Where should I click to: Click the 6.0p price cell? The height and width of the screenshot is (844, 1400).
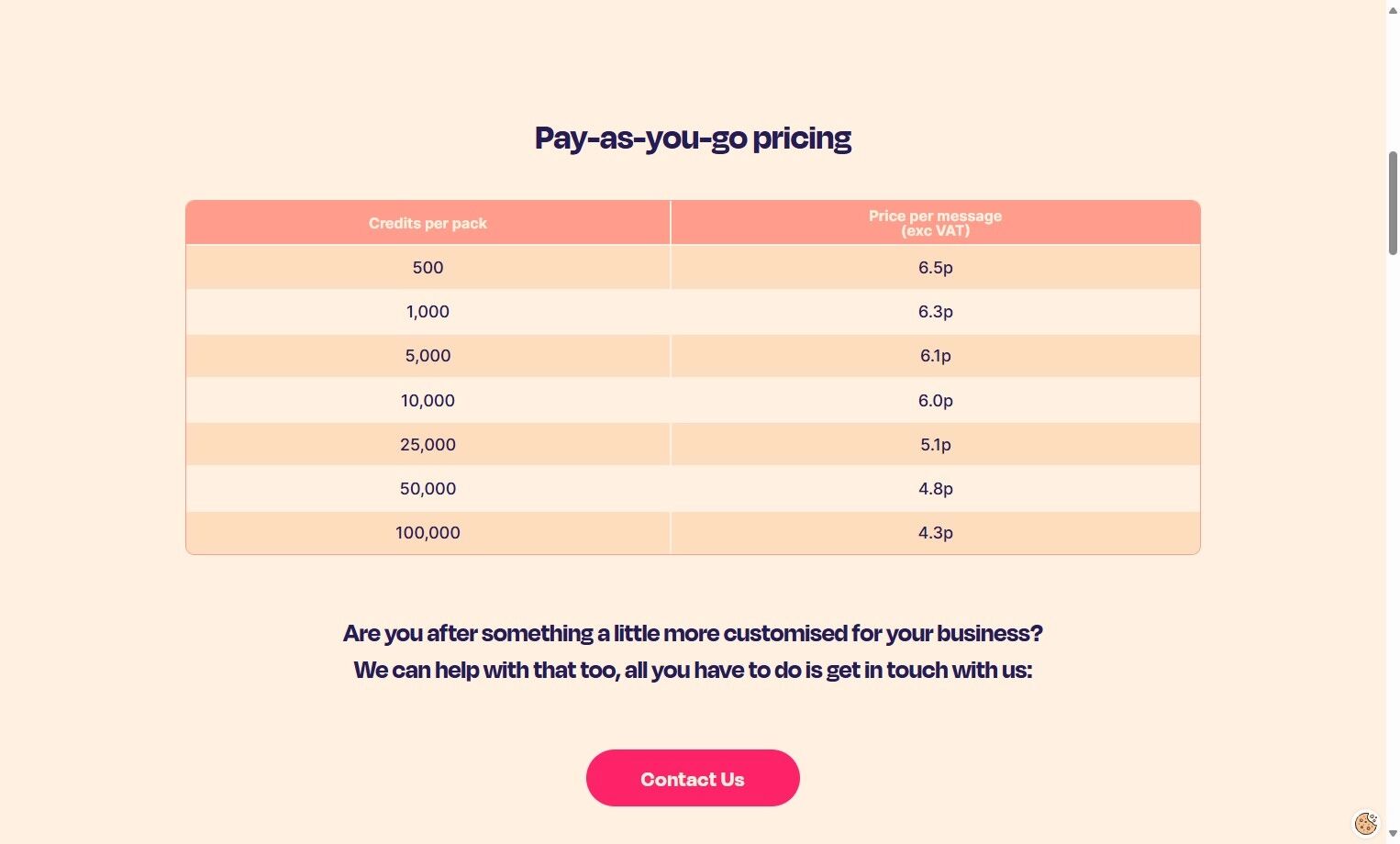tap(935, 401)
